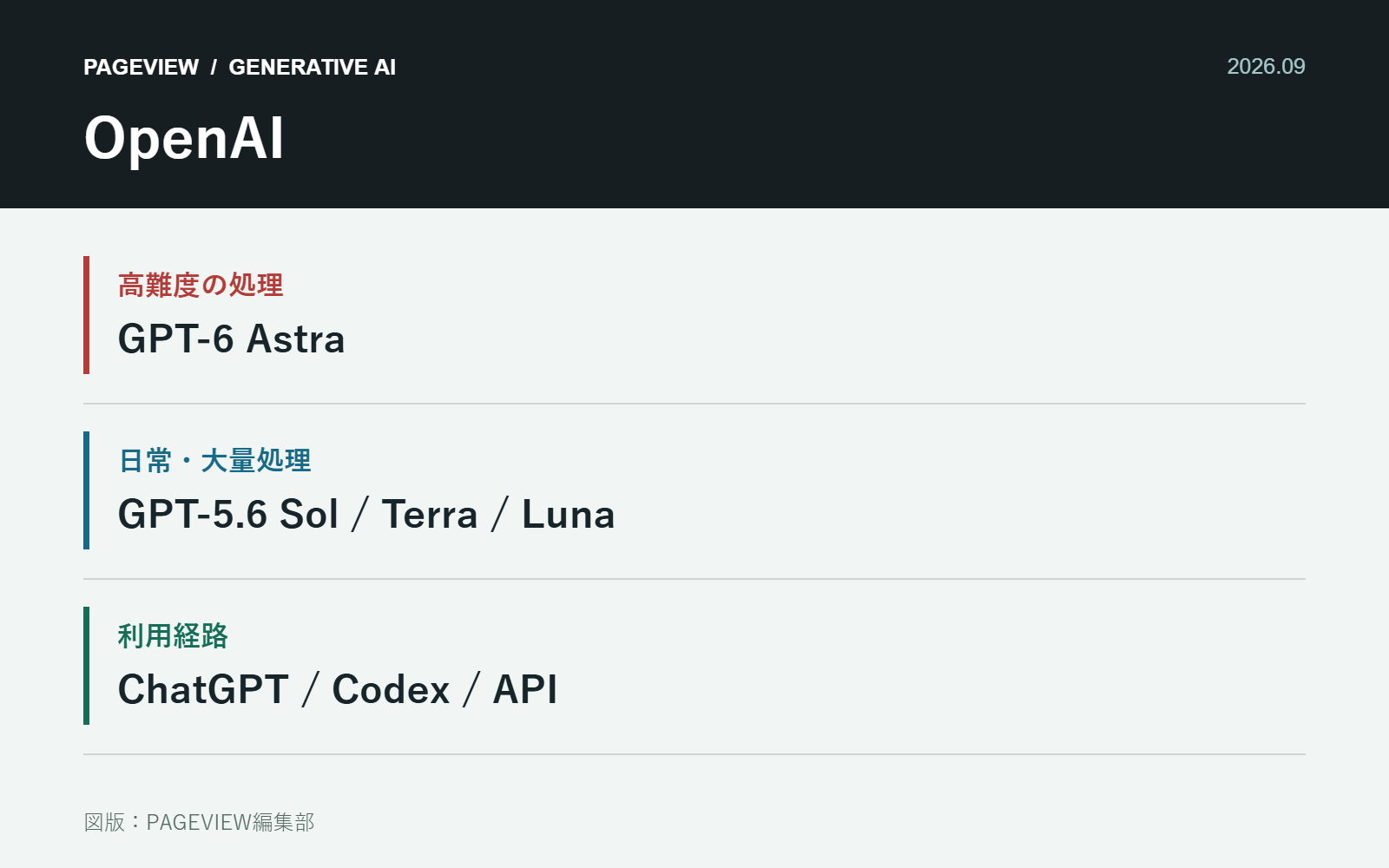
Task: Click the PAGEVIEW / GENERATIVE AI header label
Action: 240,67
